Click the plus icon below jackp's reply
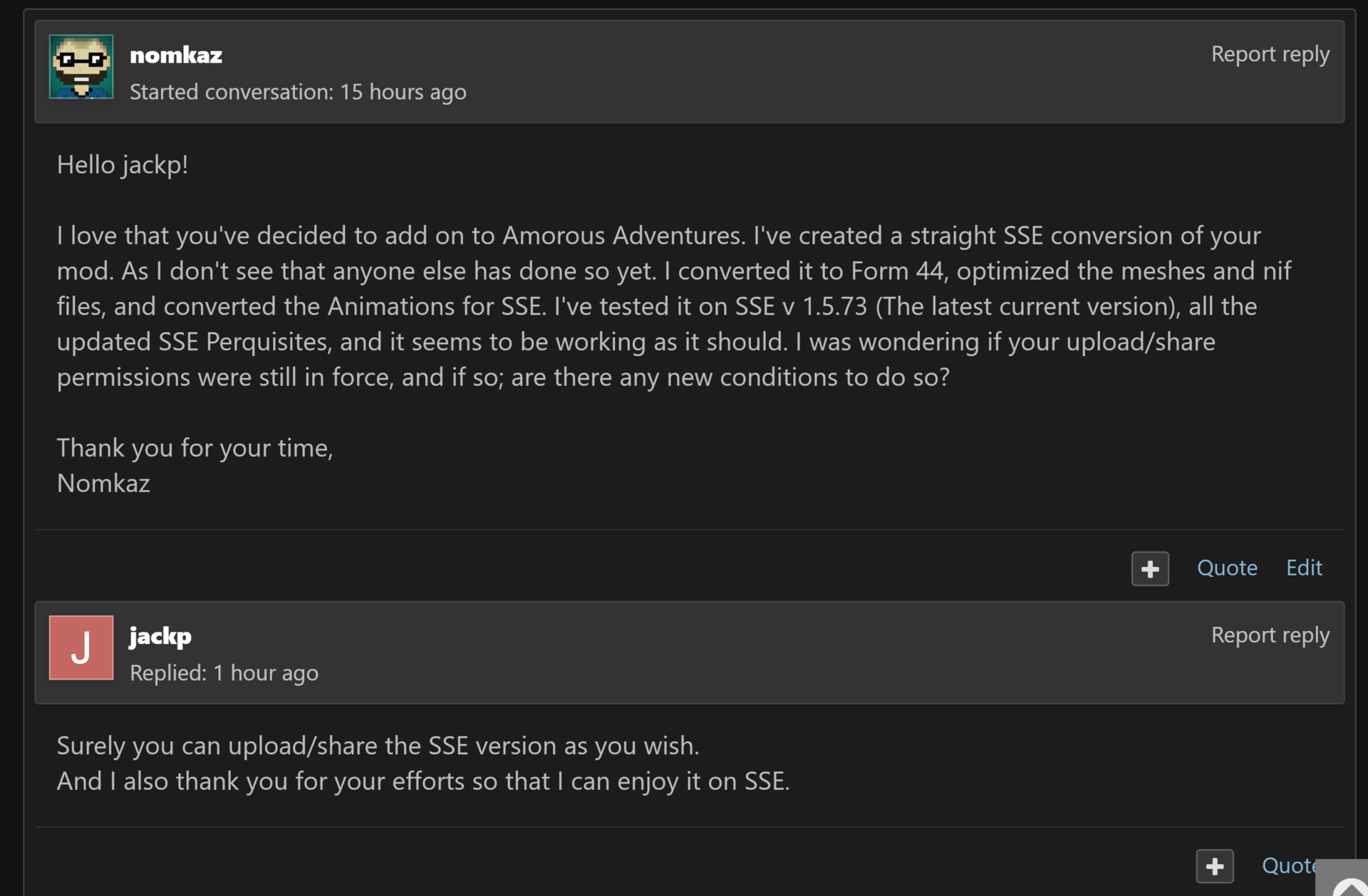Viewport: 1368px width, 896px height. pos(1215,866)
